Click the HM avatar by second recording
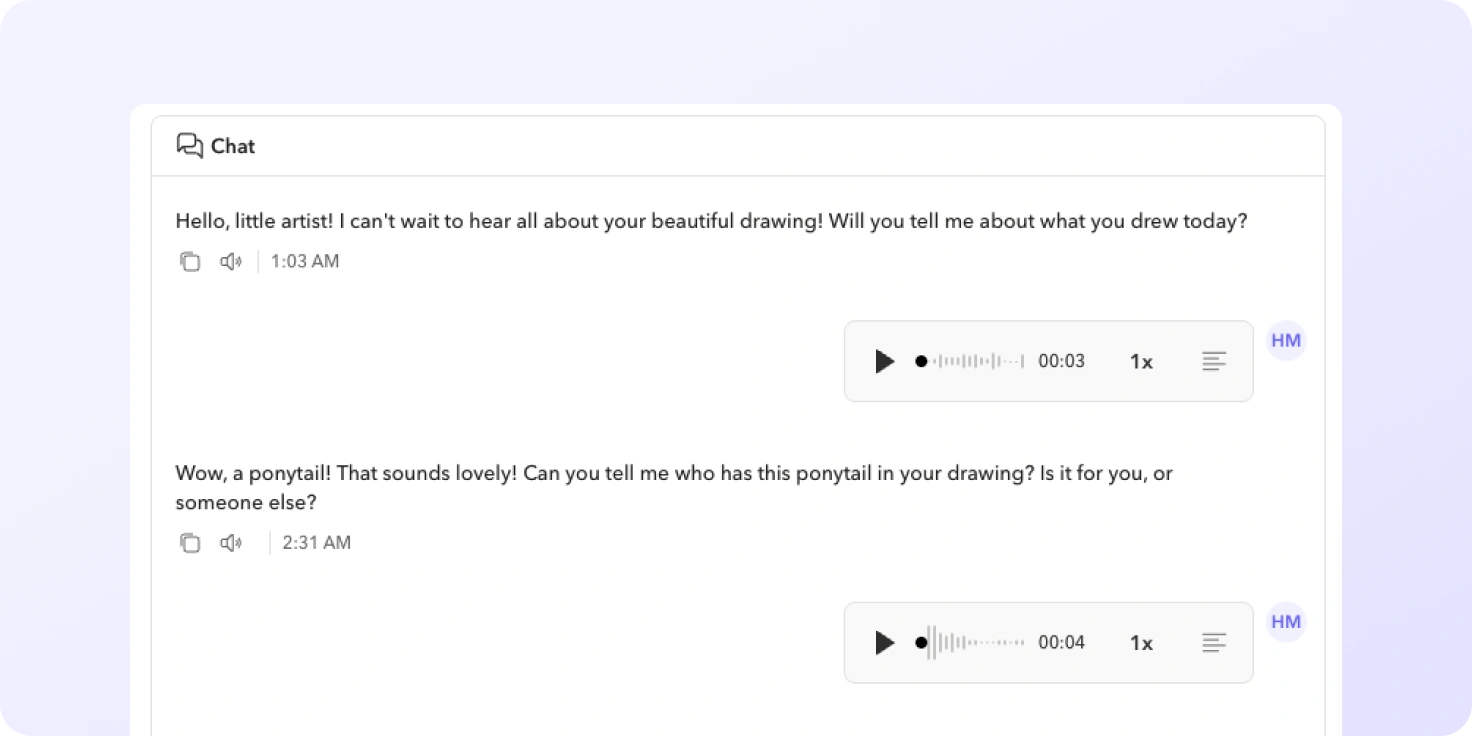Image resolution: width=1472 pixels, height=736 pixels. click(x=1286, y=622)
